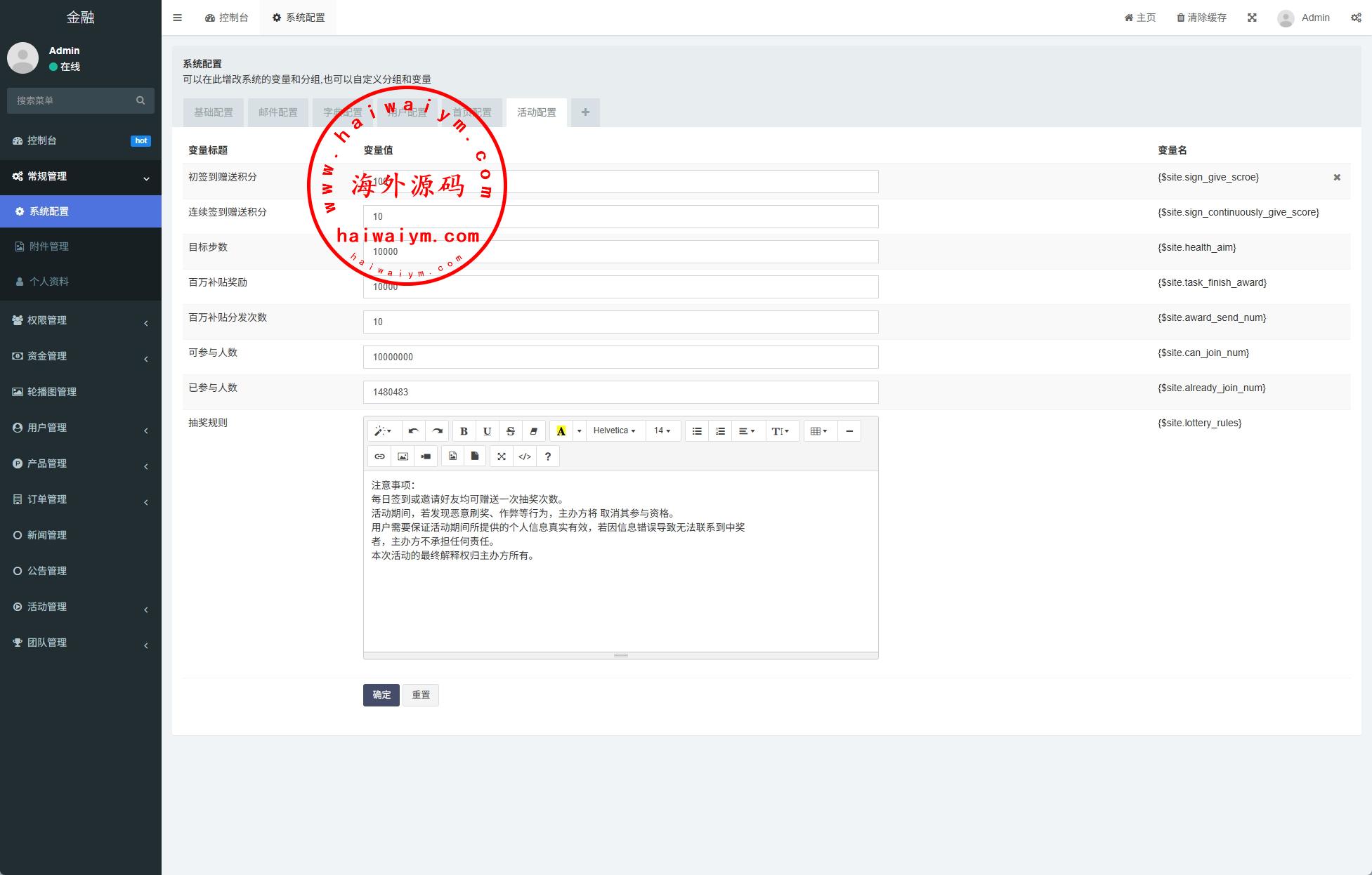Toggle bold formatting in editor

click(x=464, y=431)
